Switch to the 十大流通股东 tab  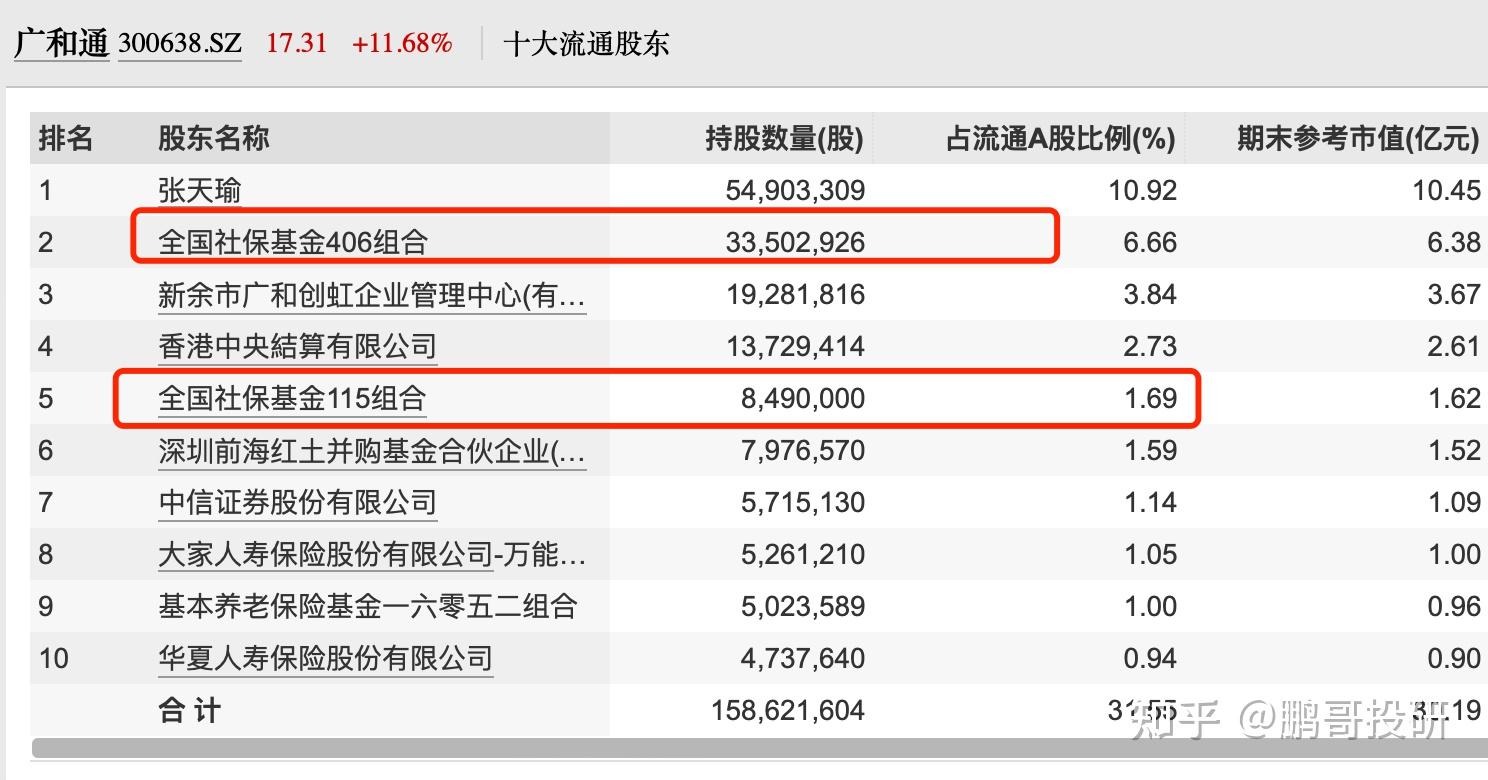click(590, 43)
